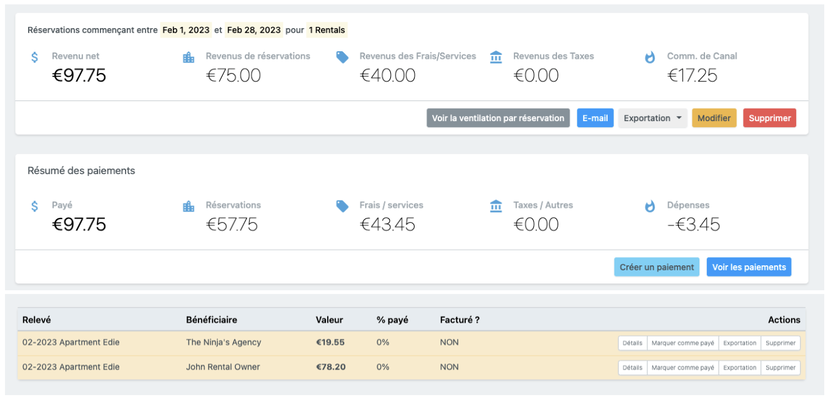Click John Rental Owner beneficiary cell

223,367
